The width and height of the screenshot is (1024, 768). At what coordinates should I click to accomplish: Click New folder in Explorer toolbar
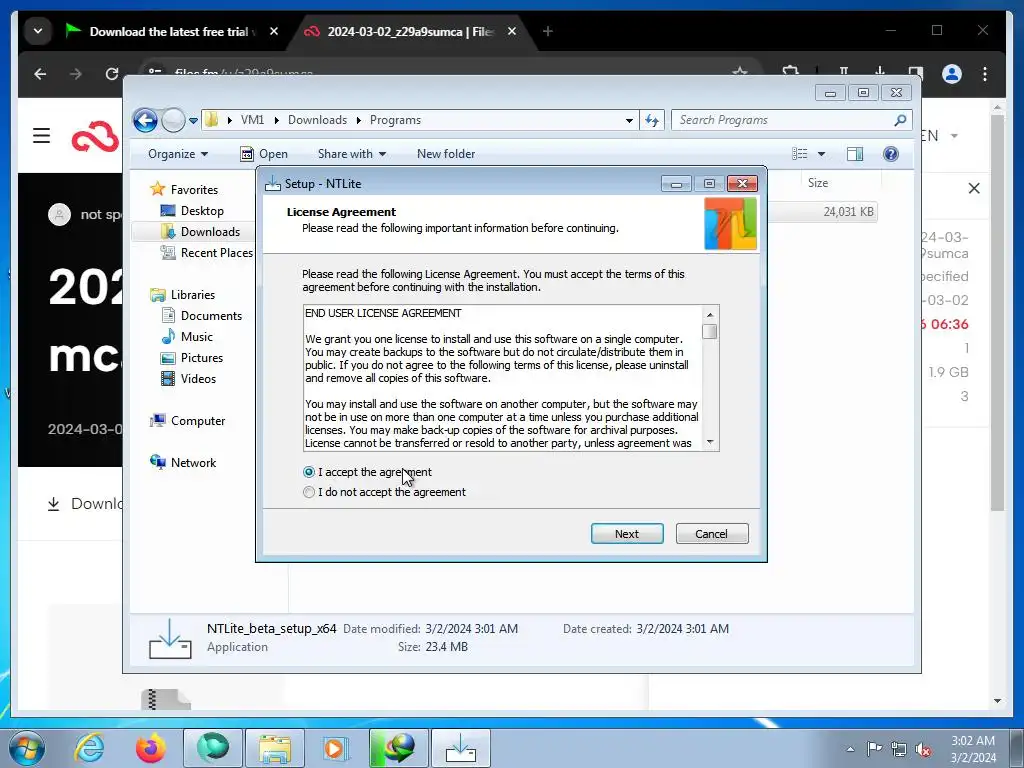coord(446,154)
